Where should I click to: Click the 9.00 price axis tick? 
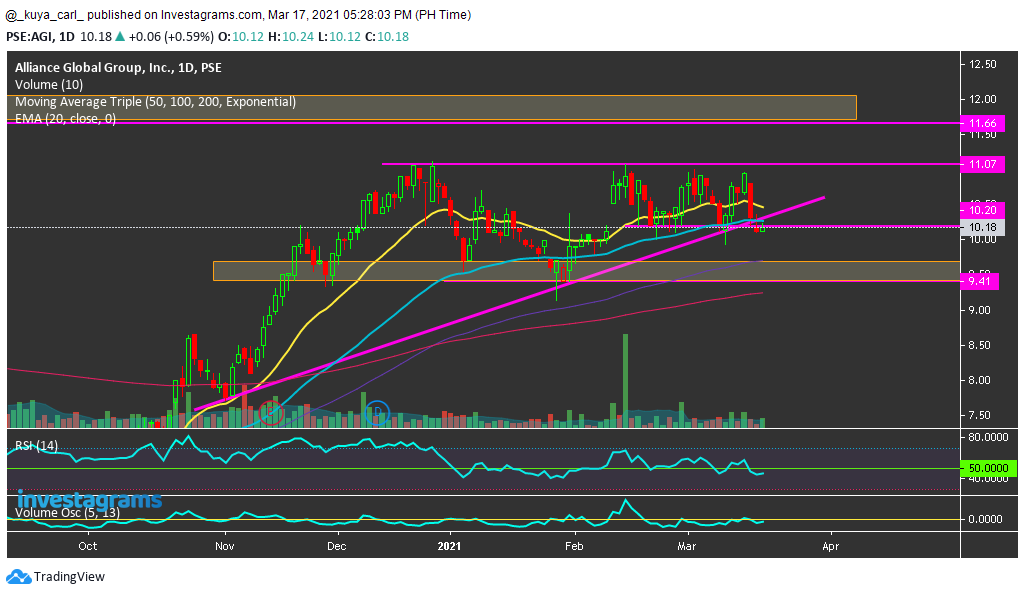[x=980, y=310]
